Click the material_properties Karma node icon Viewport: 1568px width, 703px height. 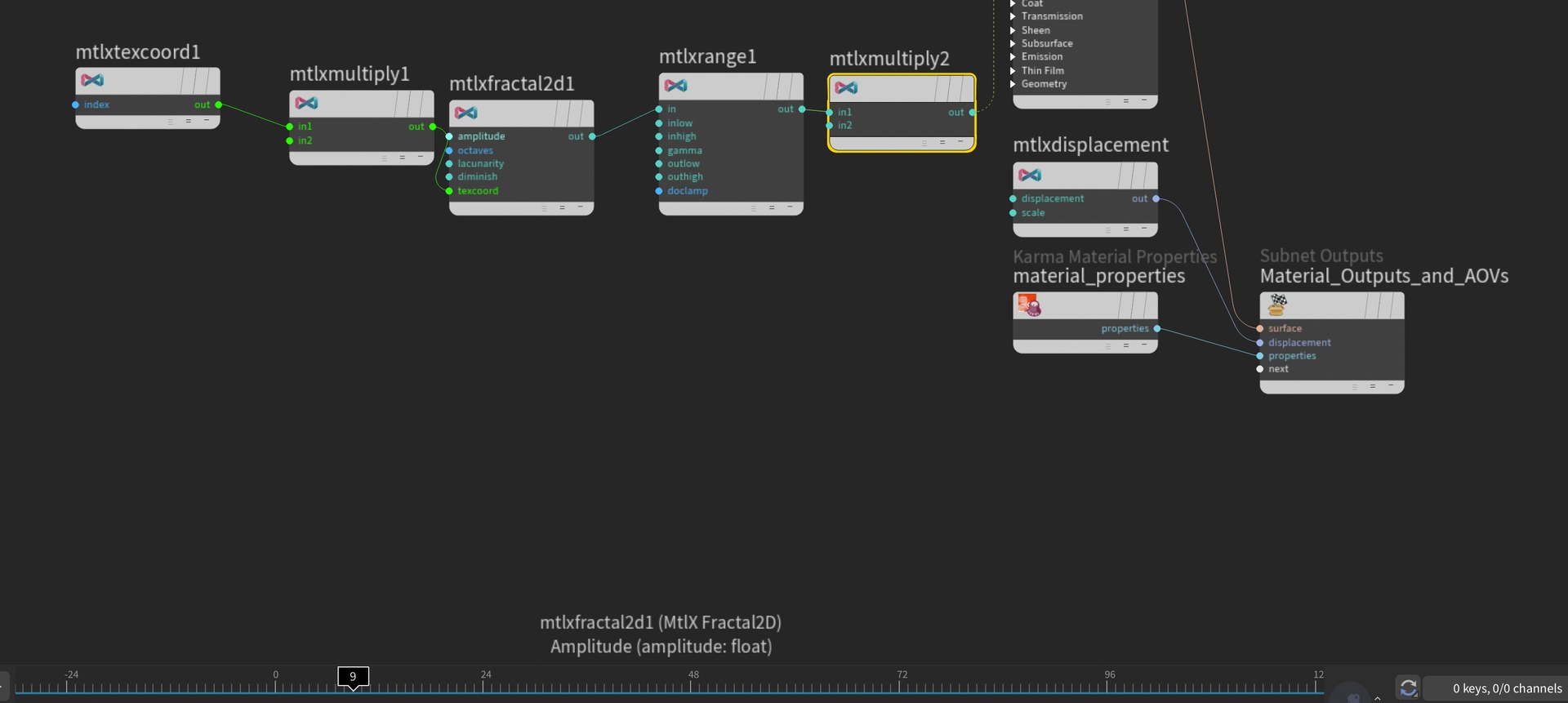(1029, 305)
